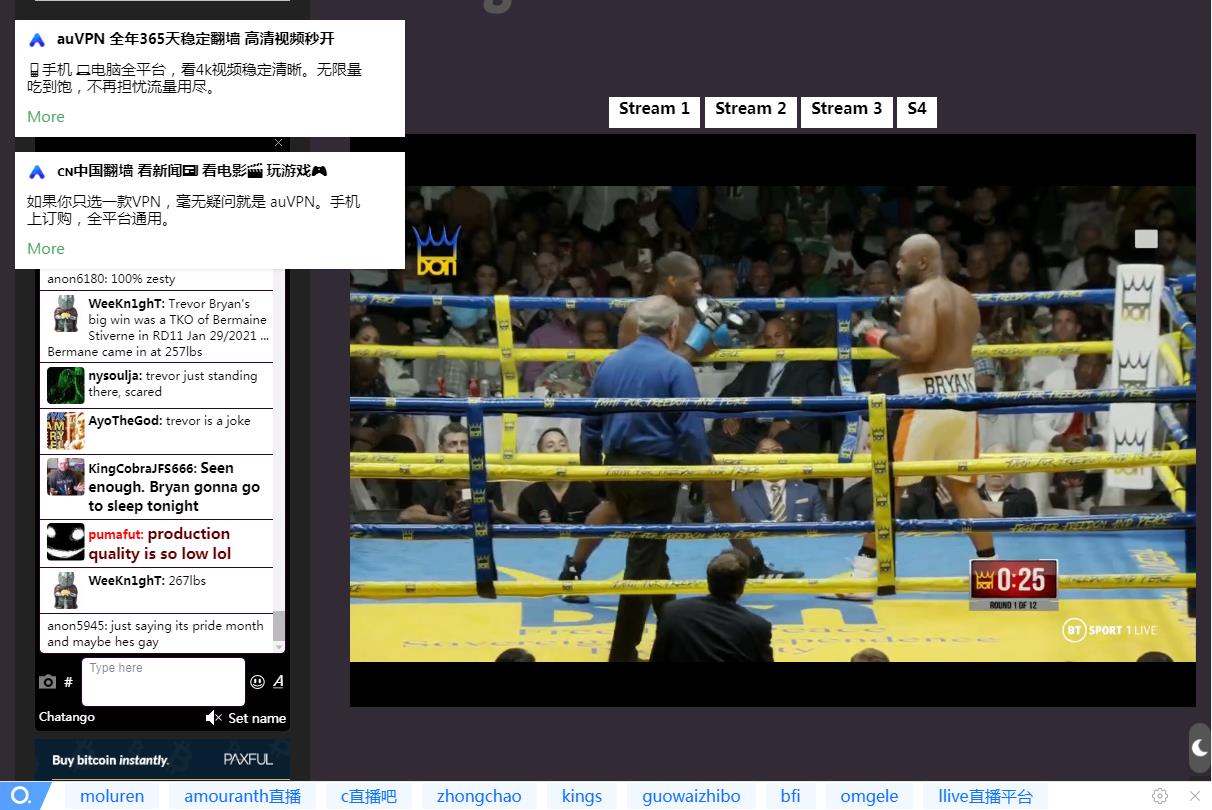Unmute chat sound speaker icon
The width and height of the screenshot is (1212, 810).
click(214, 718)
